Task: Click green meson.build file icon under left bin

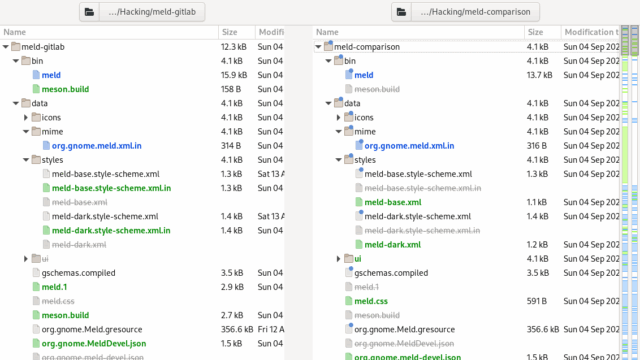Action: tap(36, 89)
